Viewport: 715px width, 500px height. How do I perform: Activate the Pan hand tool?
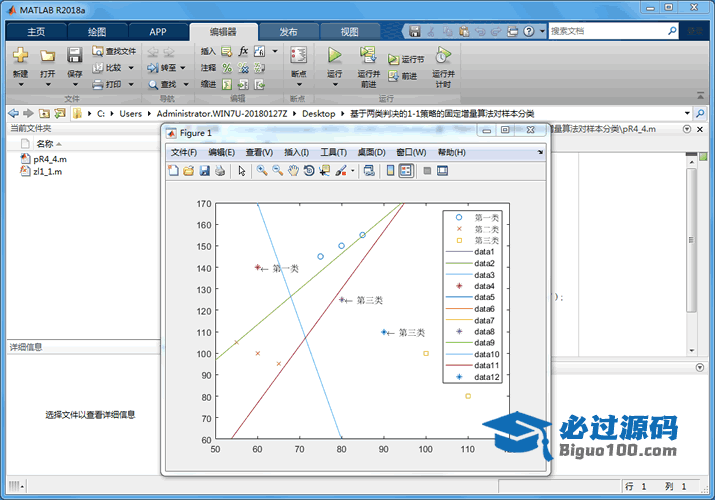pos(294,171)
